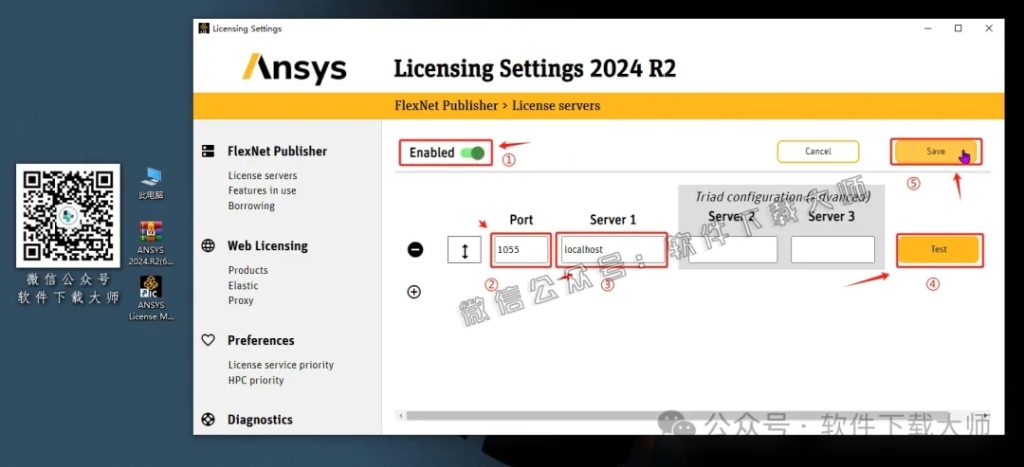
Task: Maximize the Licensing Settings window
Action: pyautogui.click(x=958, y=29)
